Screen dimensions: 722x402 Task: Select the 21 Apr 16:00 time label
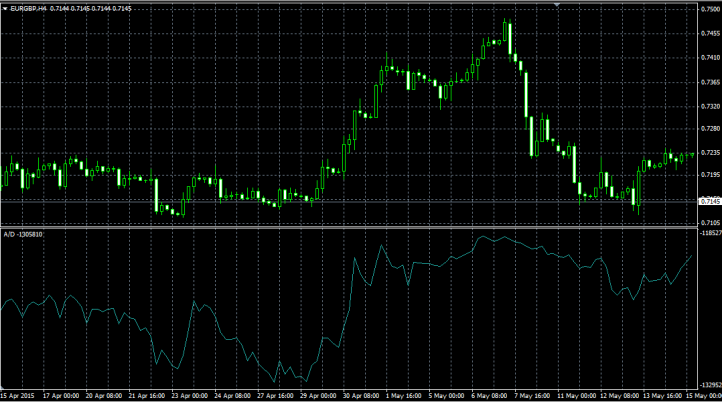(x=147, y=395)
